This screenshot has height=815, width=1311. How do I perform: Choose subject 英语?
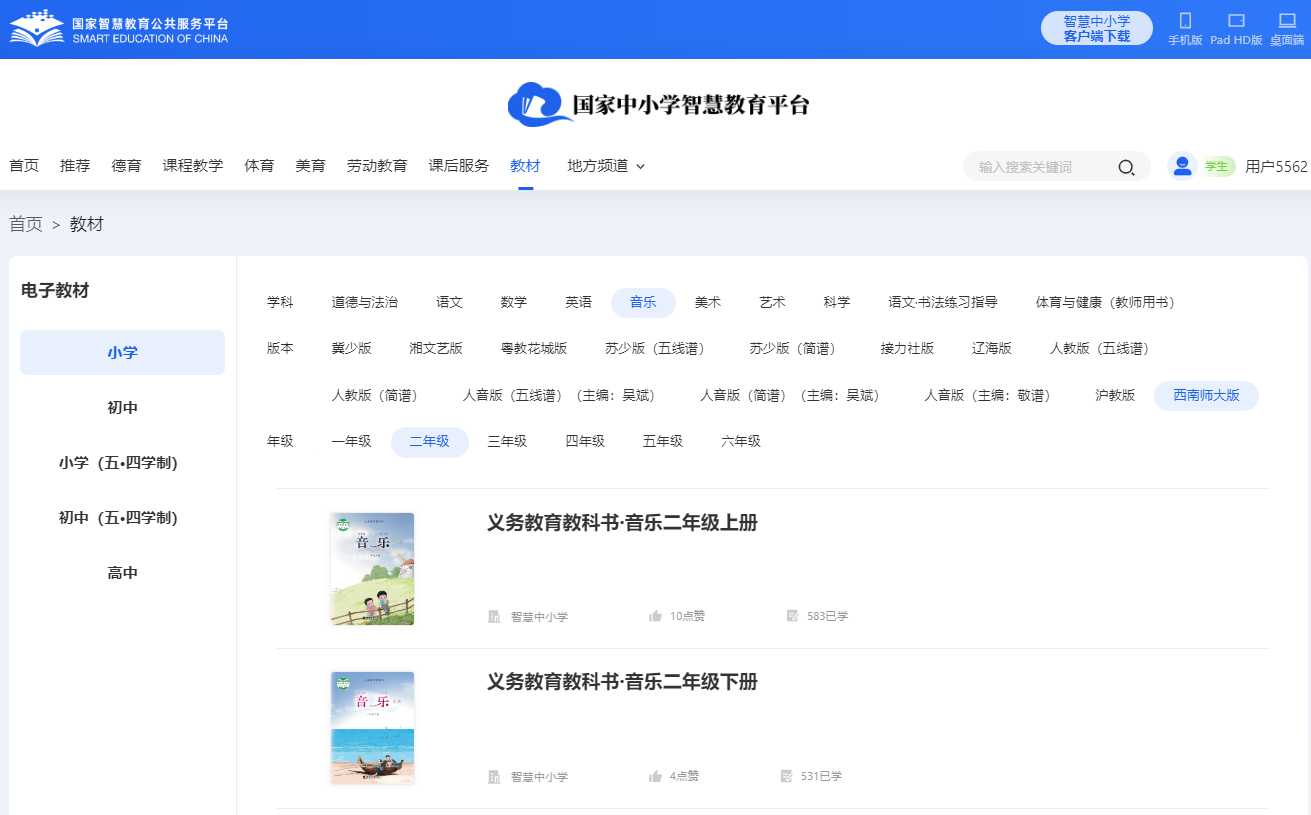tap(578, 302)
